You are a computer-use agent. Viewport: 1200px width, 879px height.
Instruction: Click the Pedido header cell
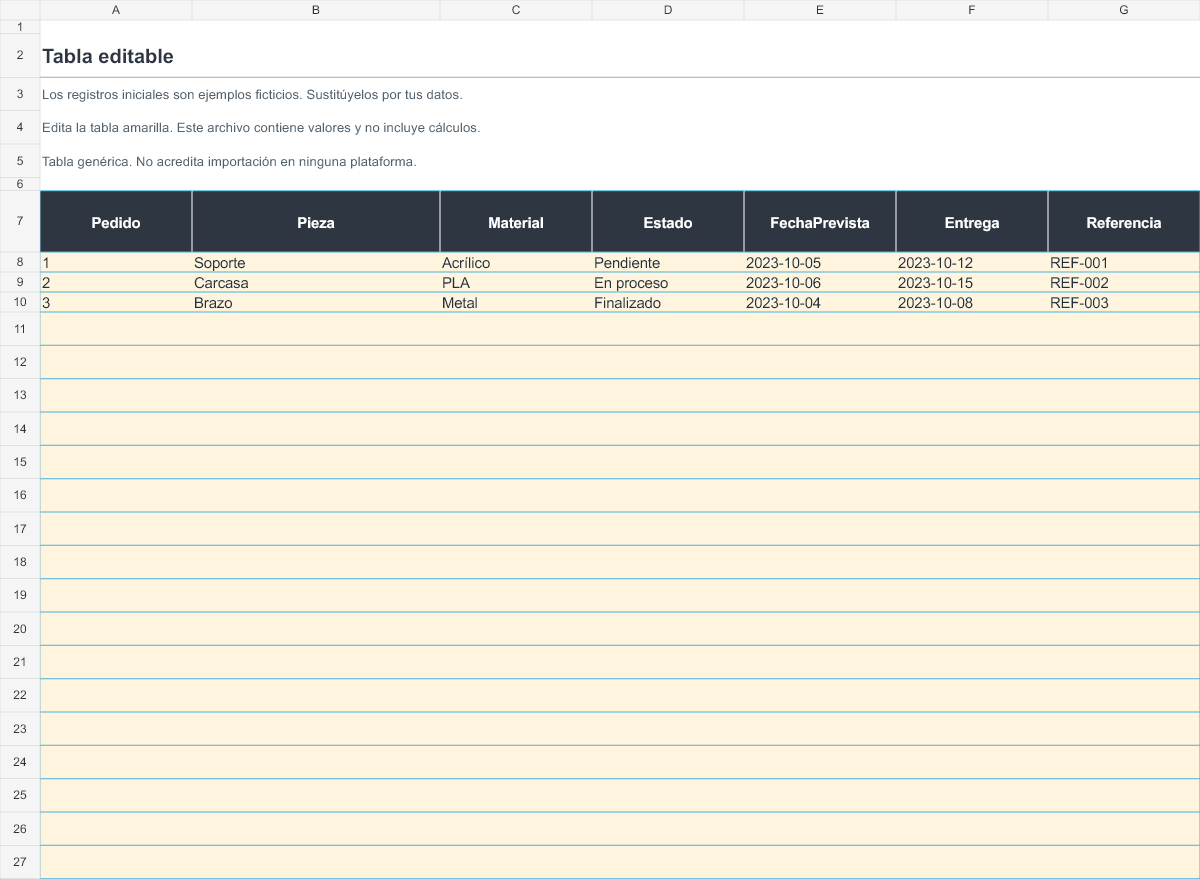coord(116,222)
